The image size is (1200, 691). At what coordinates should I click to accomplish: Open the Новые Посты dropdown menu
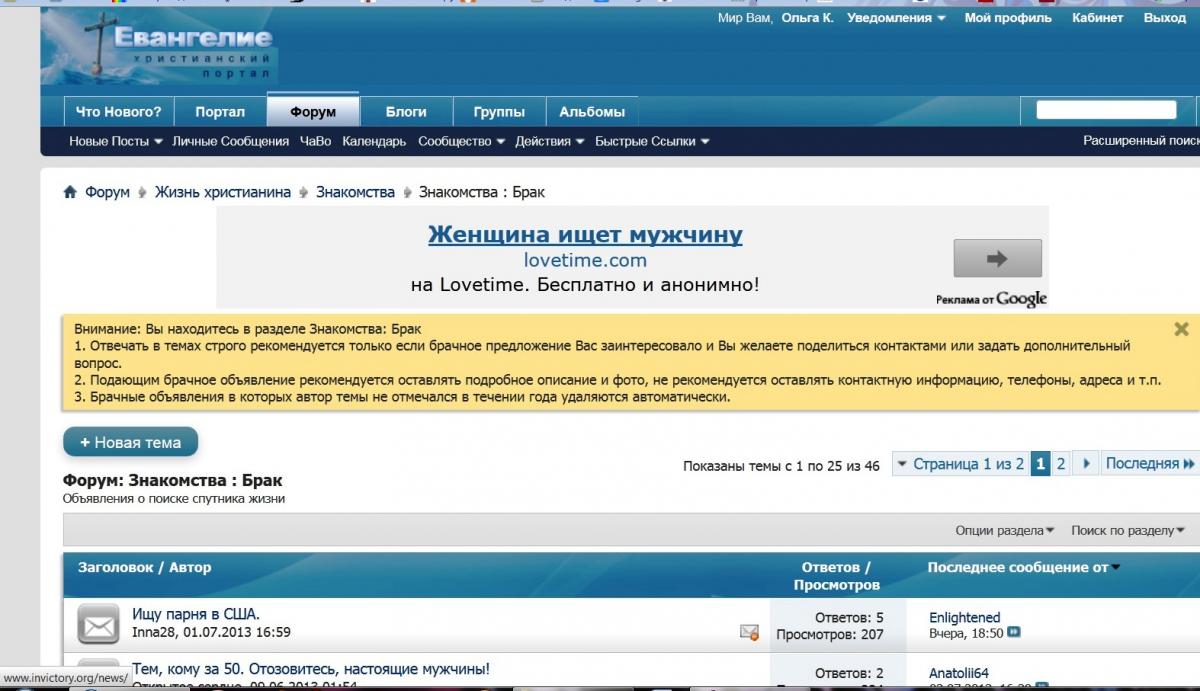(x=115, y=142)
